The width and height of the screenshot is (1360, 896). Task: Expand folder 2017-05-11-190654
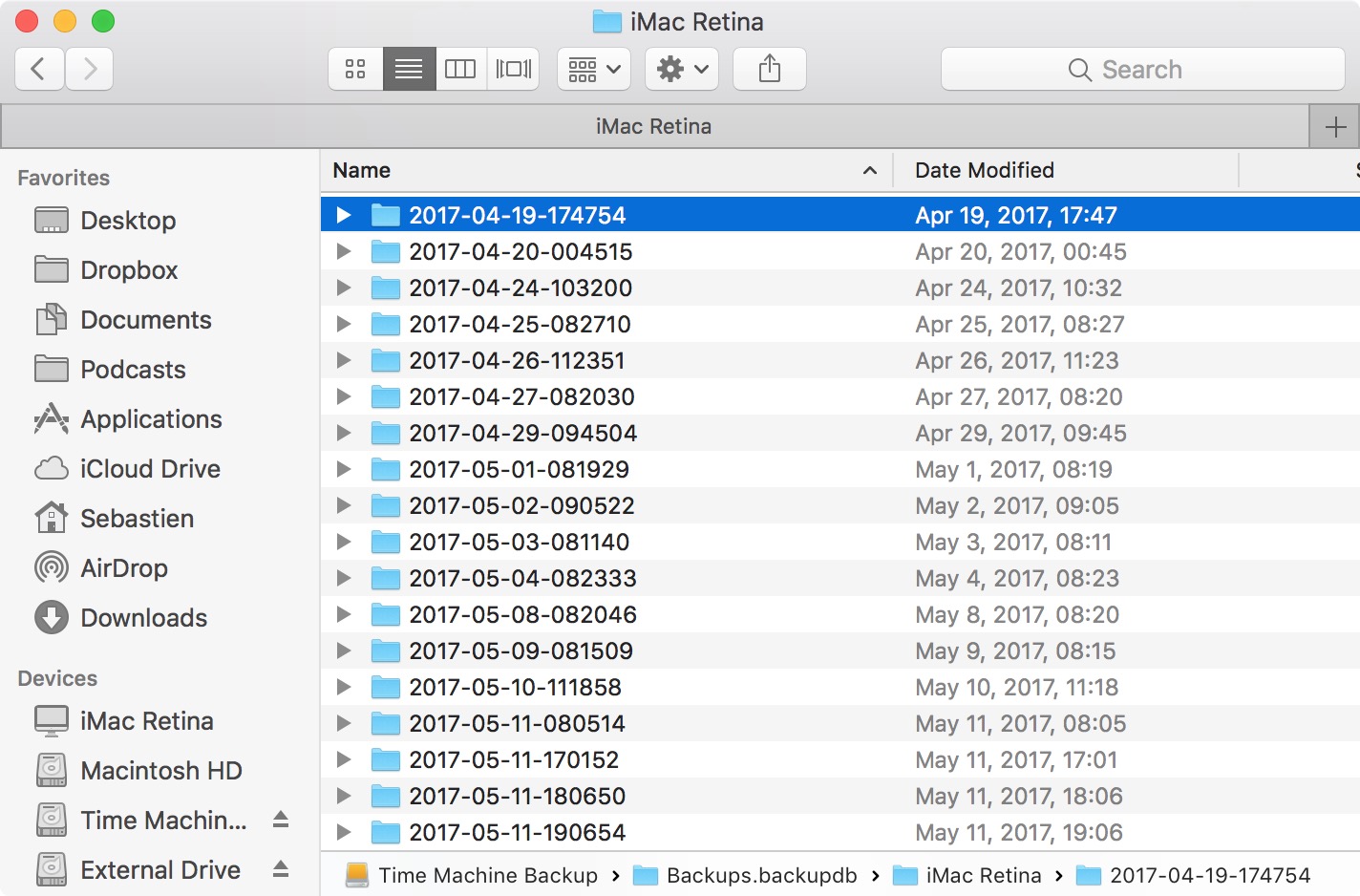344,833
